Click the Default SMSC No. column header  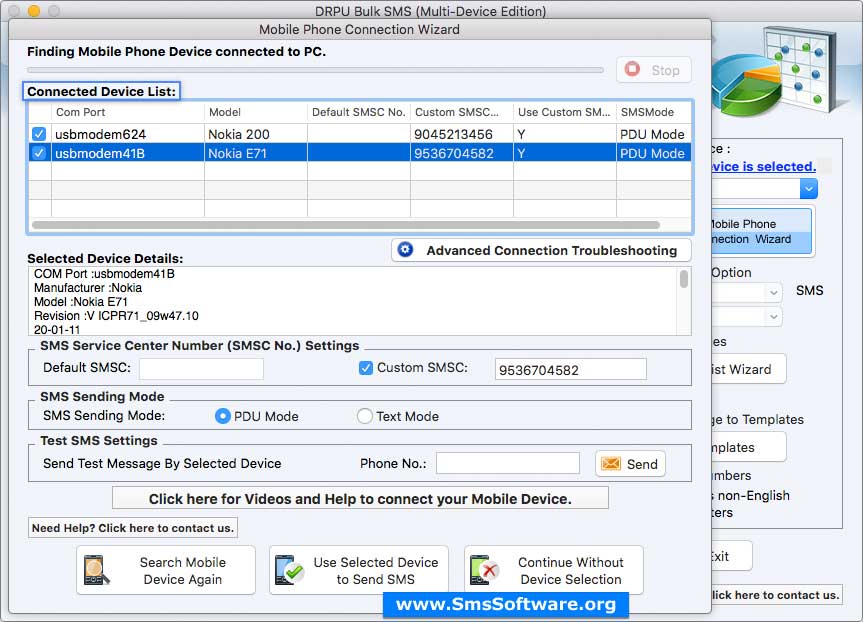coord(359,112)
